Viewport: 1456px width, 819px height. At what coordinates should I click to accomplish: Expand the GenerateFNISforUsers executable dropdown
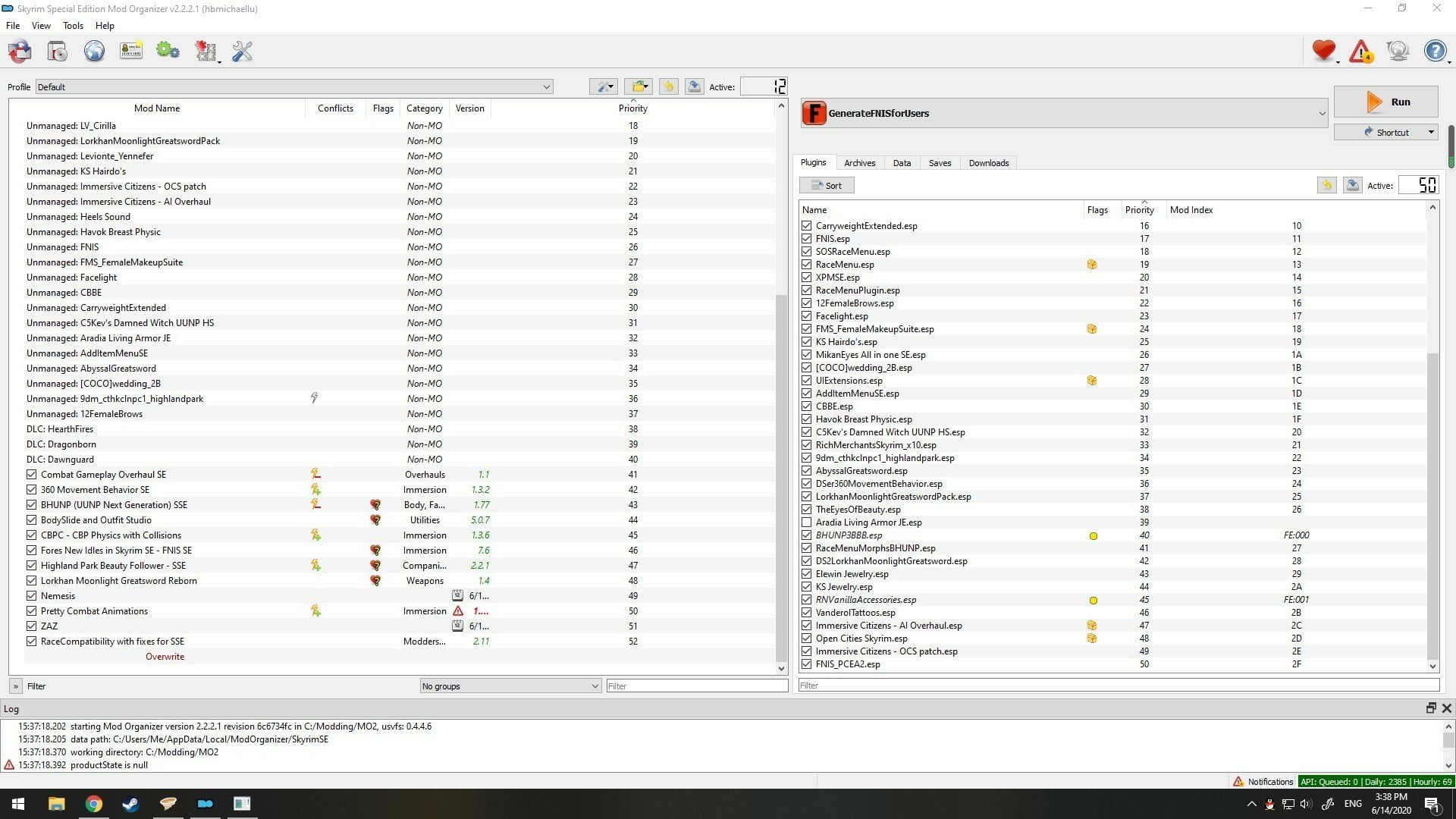1064,113
